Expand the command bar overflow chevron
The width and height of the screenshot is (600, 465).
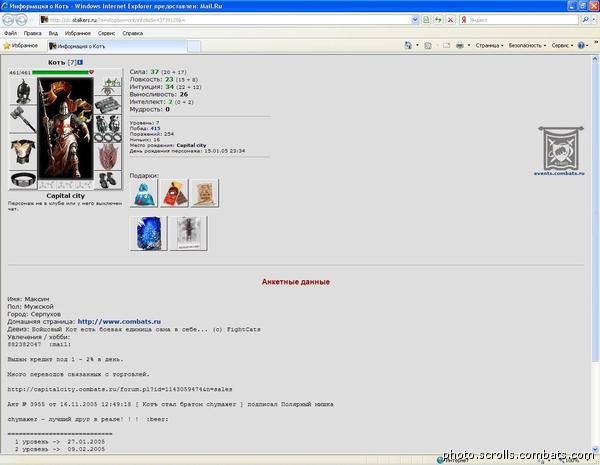pos(596,43)
